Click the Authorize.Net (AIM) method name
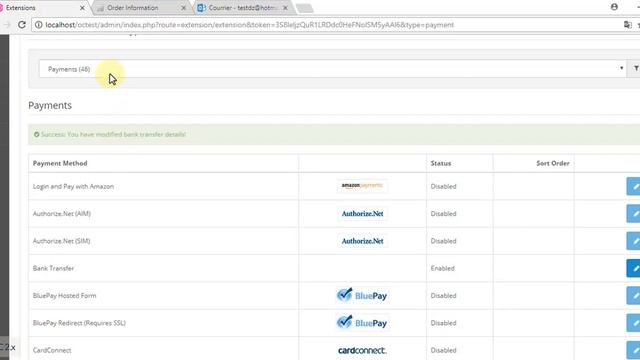The width and height of the screenshot is (640, 360). coord(62,214)
